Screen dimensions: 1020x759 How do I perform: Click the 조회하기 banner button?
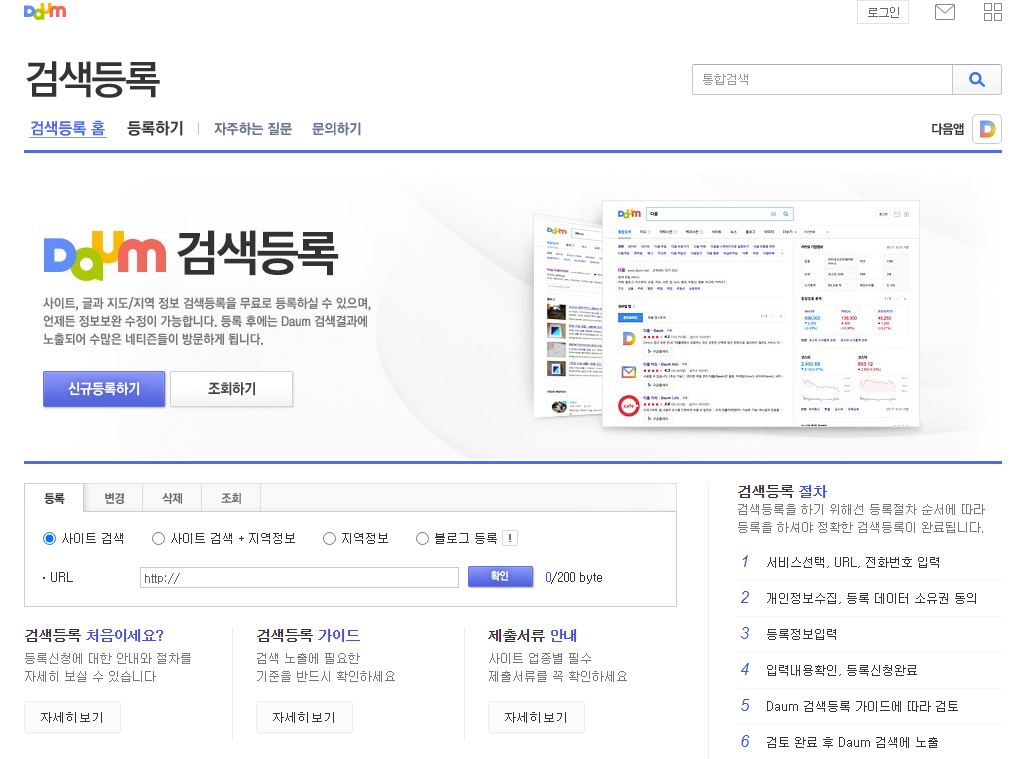point(232,389)
